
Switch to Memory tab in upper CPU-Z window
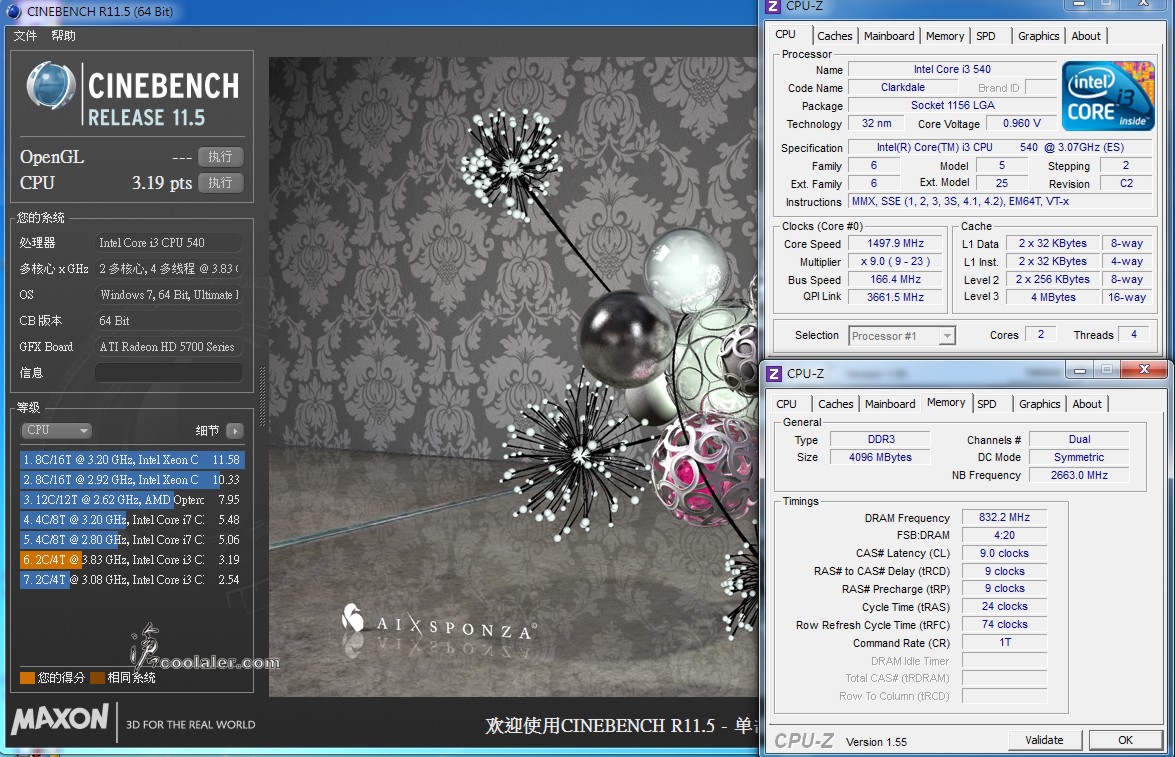click(945, 36)
